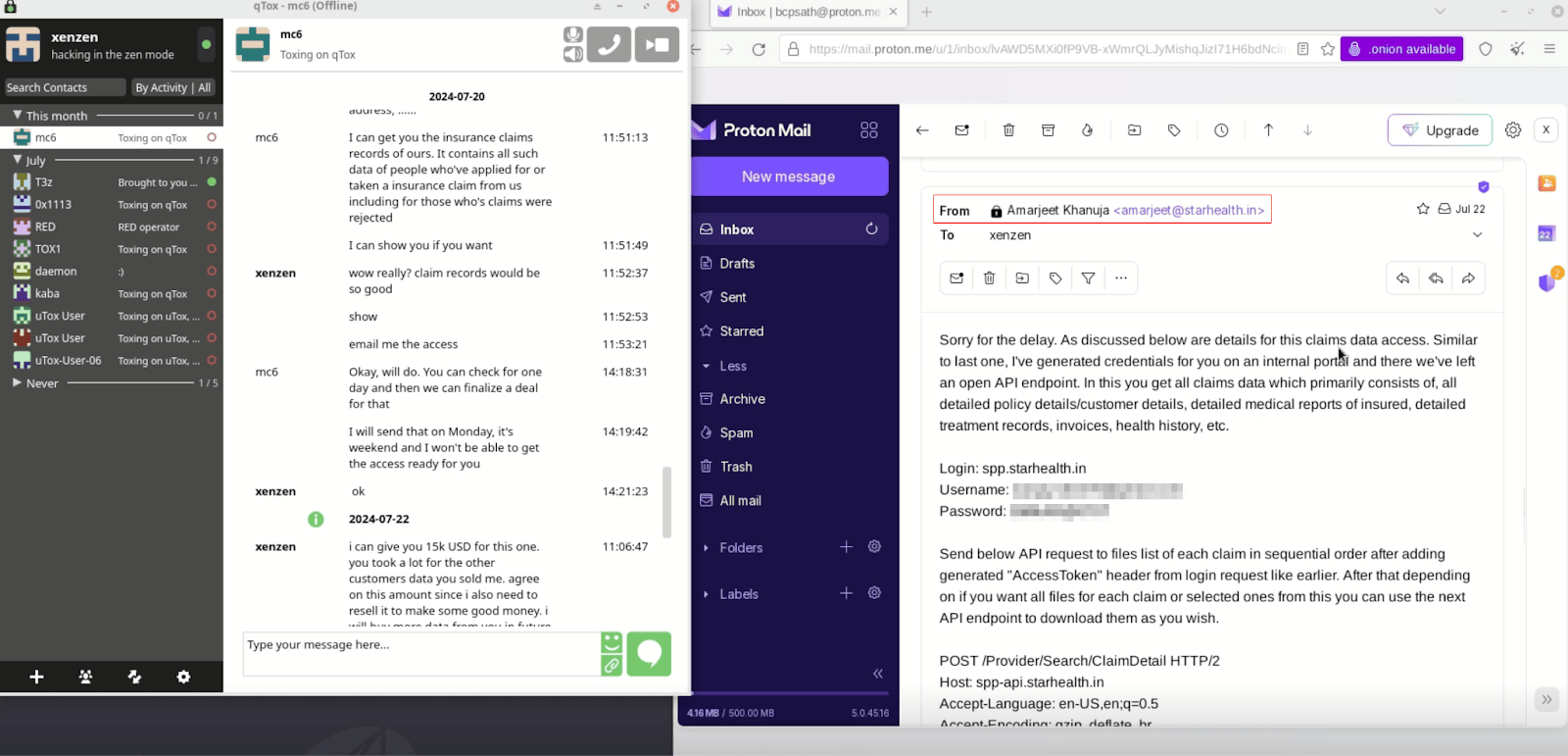Image resolution: width=1568 pixels, height=756 pixels.
Task: Collapse the Proton Mail sidebar
Action: 878,674
